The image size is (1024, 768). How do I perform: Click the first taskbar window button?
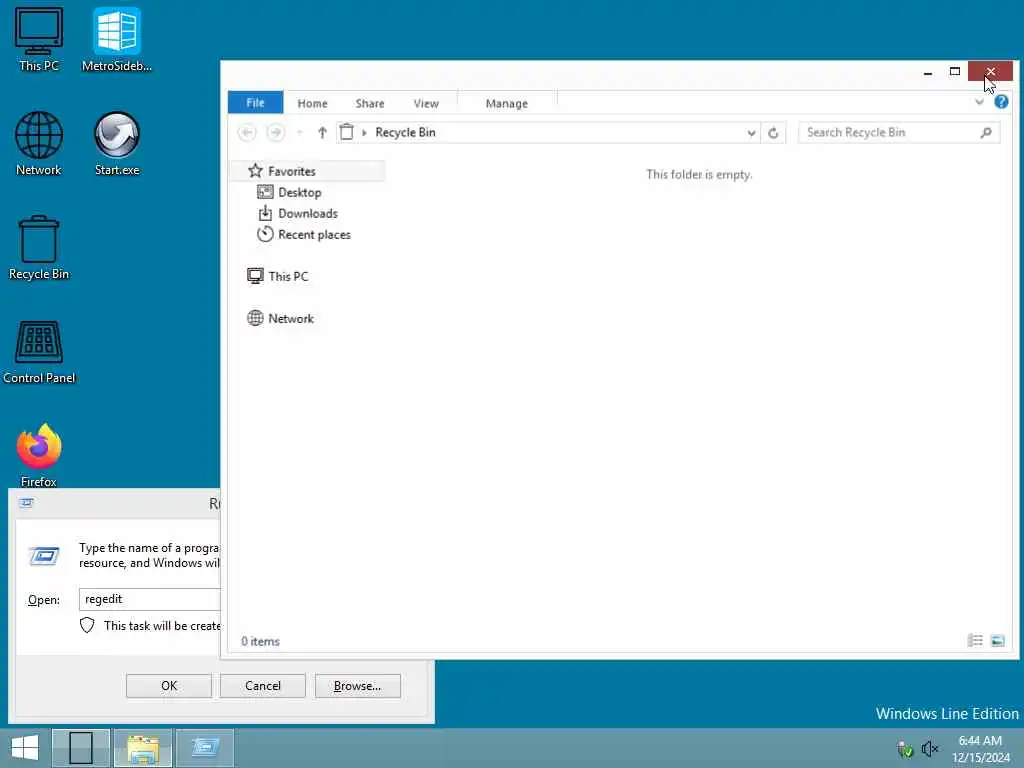coord(81,748)
